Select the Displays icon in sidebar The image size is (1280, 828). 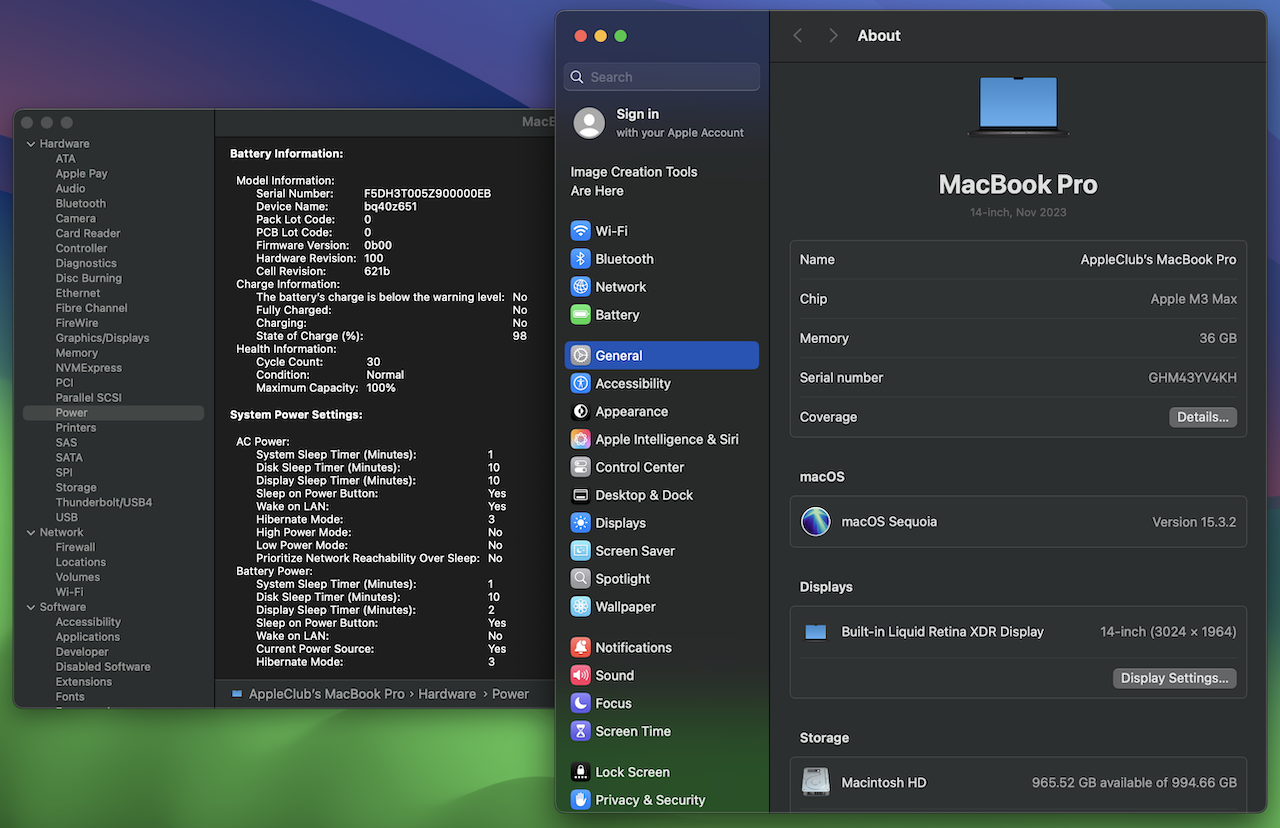(580, 523)
